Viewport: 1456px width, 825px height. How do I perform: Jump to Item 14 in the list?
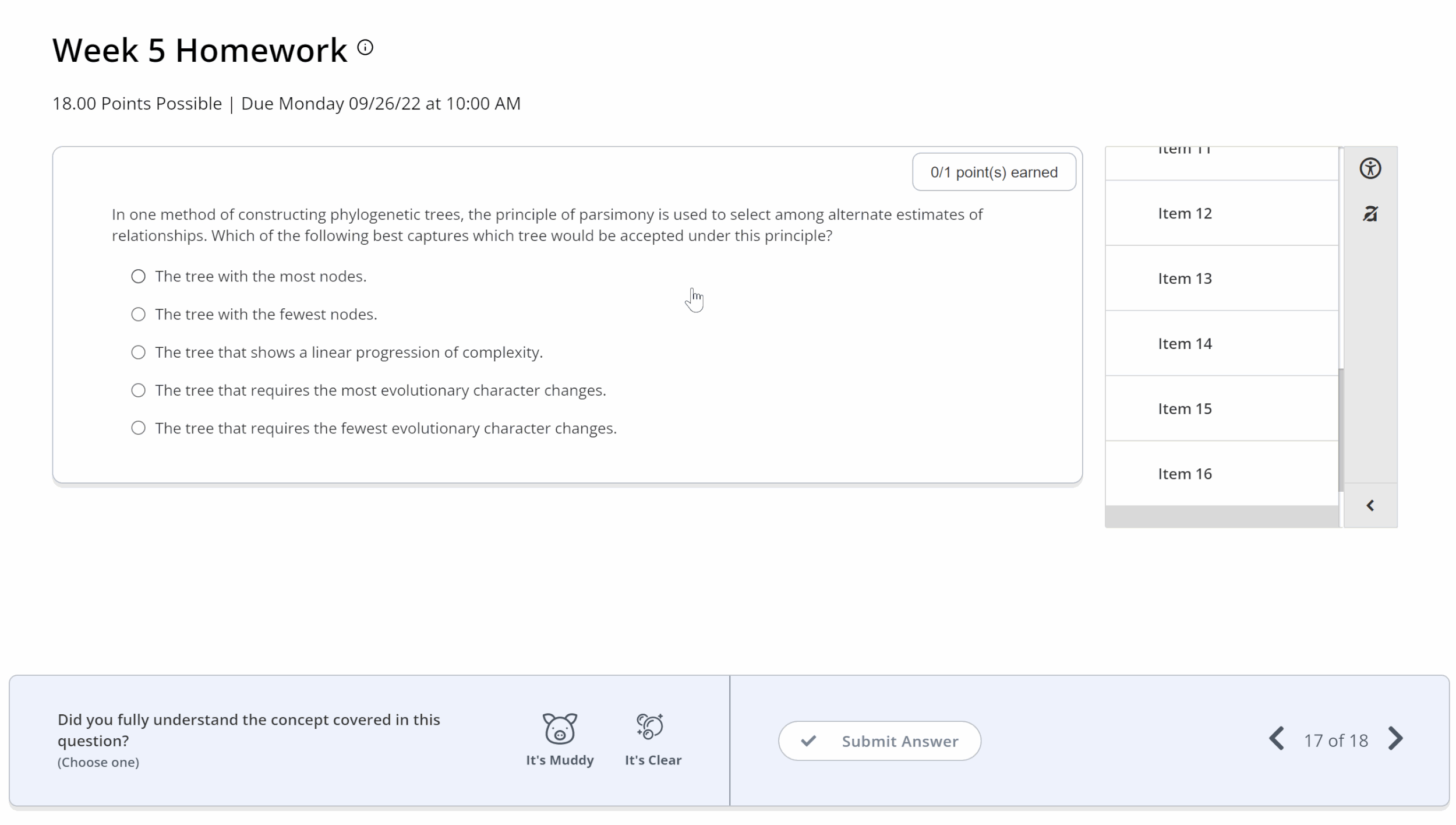(1185, 344)
